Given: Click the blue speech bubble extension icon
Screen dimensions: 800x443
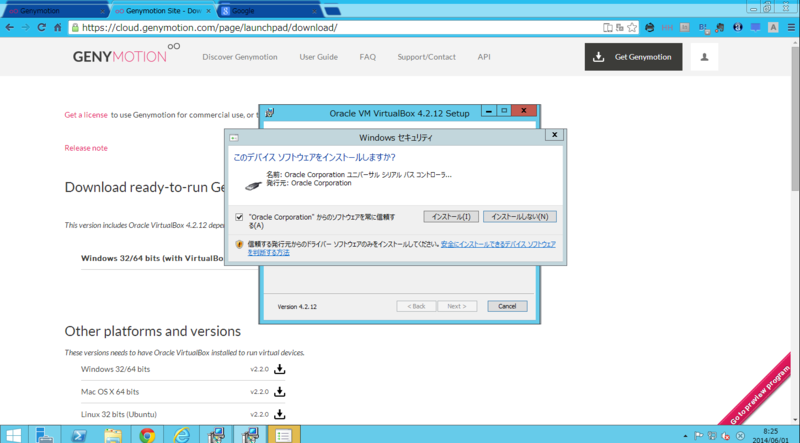Looking at the screenshot, I should [x=756, y=28].
